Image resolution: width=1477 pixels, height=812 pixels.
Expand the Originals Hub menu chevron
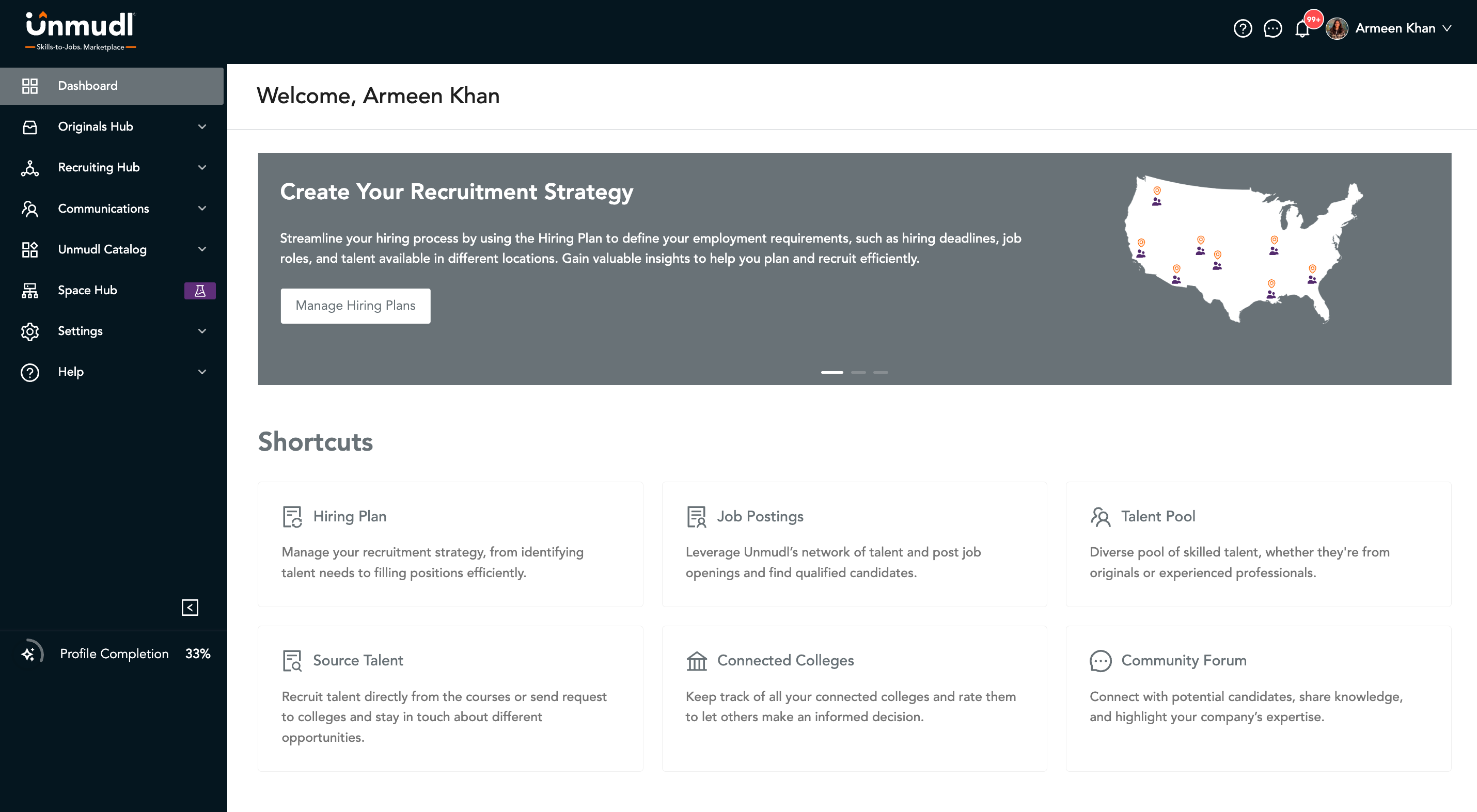[x=202, y=126]
